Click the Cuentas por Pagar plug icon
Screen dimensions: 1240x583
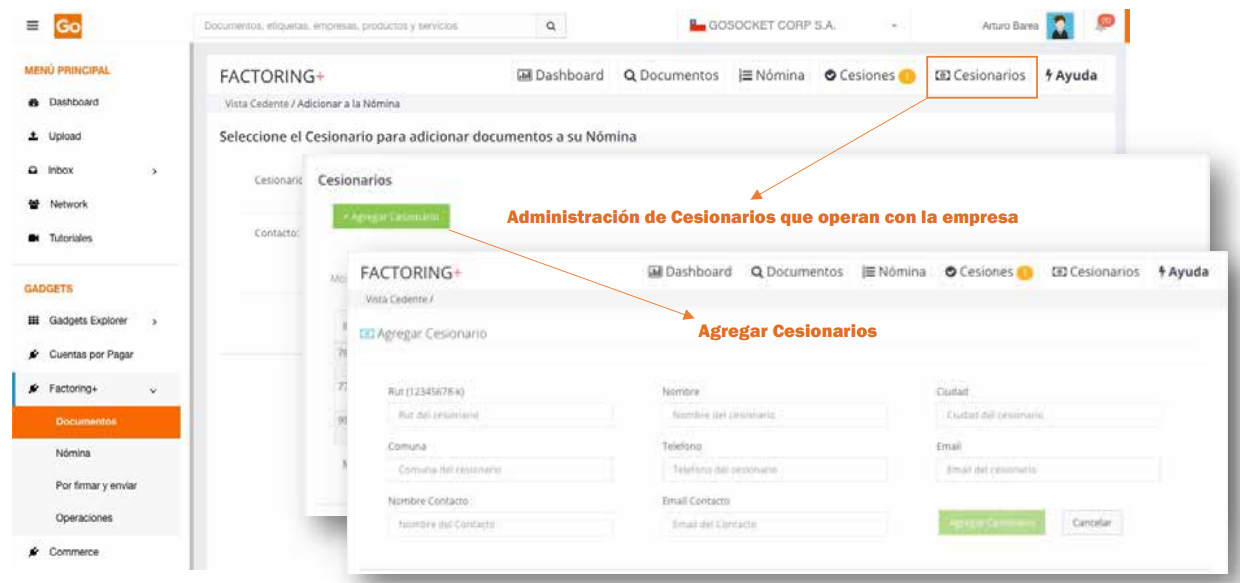[33, 354]
